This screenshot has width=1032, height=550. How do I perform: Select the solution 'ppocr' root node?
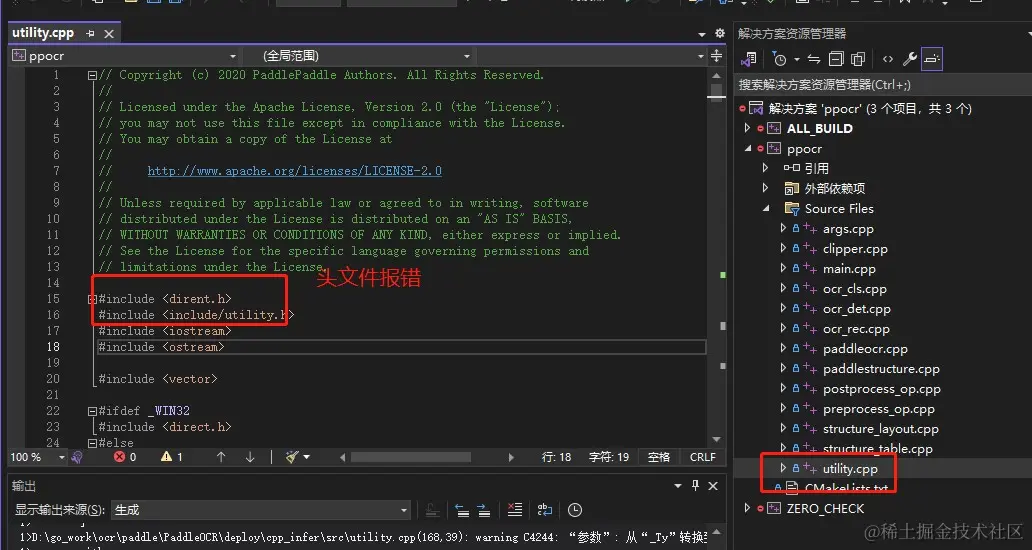[x=869, y=109]
